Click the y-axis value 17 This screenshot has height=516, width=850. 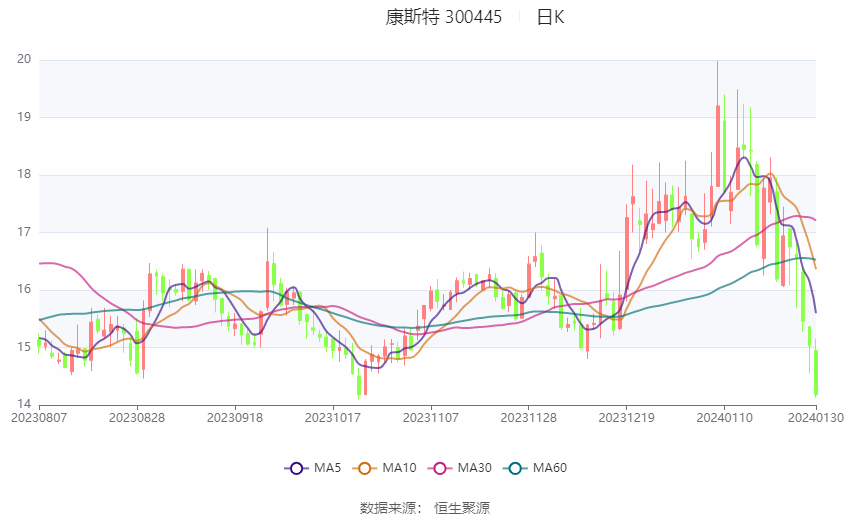[x=24, y=231]
